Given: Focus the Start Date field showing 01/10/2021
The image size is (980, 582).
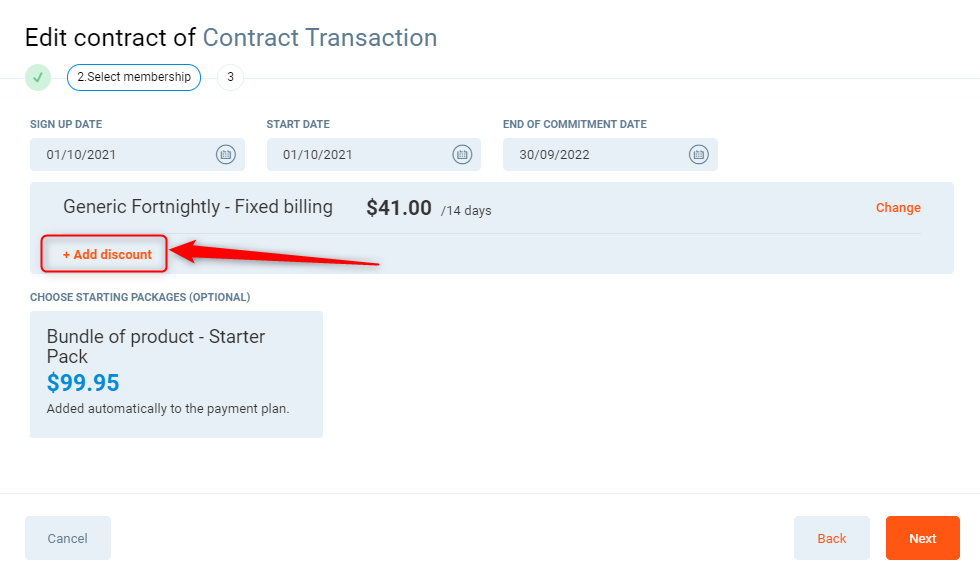Looking at the screenshot, I should coord(352,155).
